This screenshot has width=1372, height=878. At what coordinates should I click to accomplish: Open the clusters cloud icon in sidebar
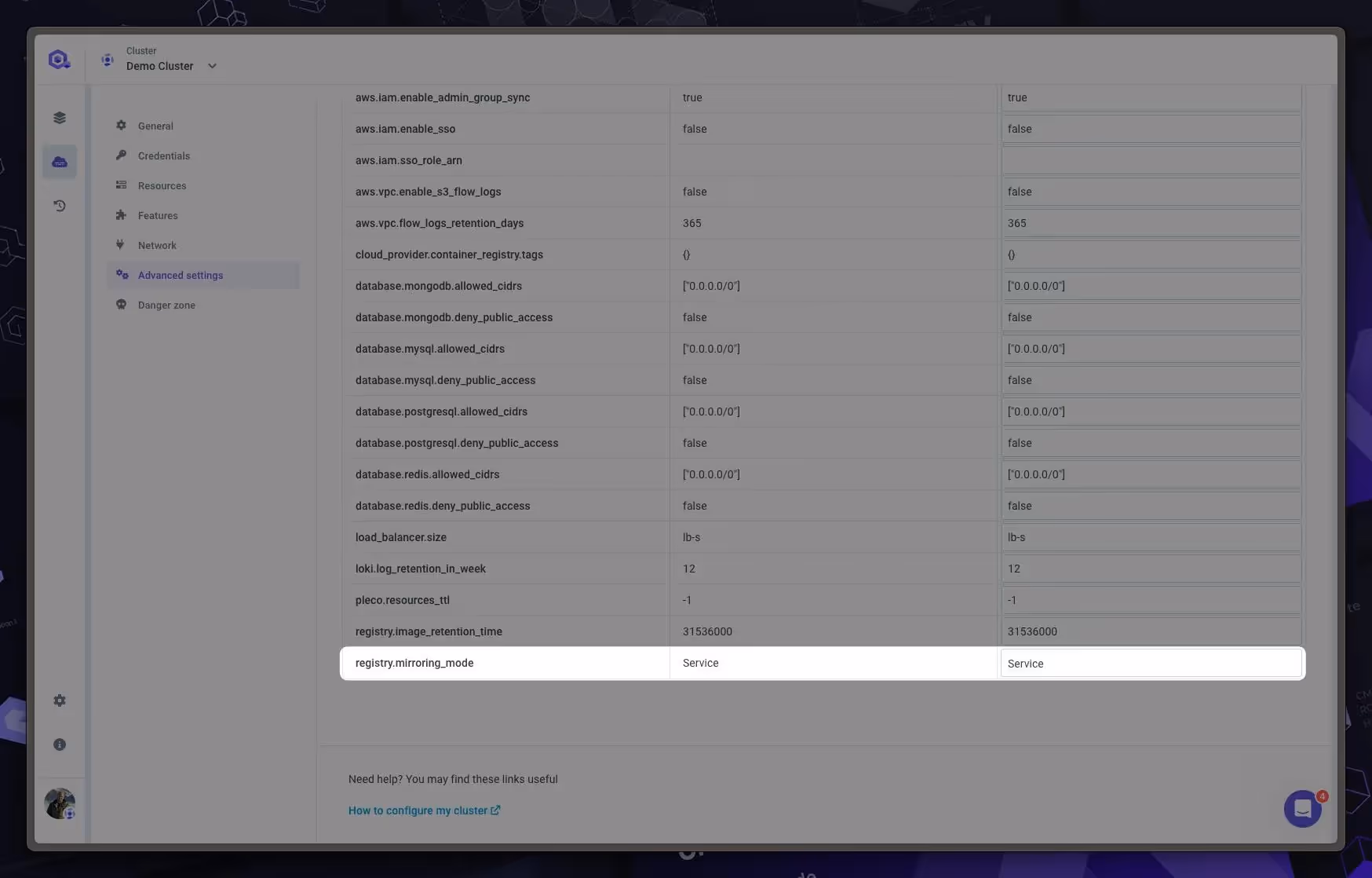pos(60,162)
